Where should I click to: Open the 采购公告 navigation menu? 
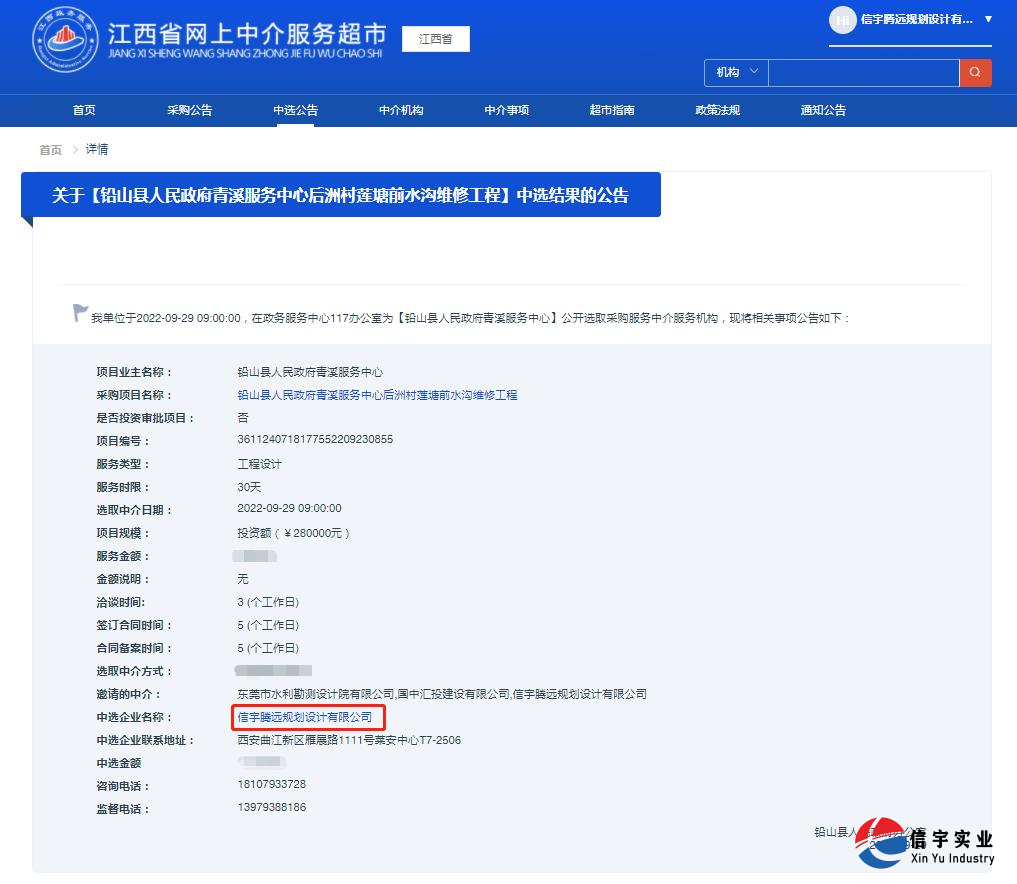tap(189, 110)
